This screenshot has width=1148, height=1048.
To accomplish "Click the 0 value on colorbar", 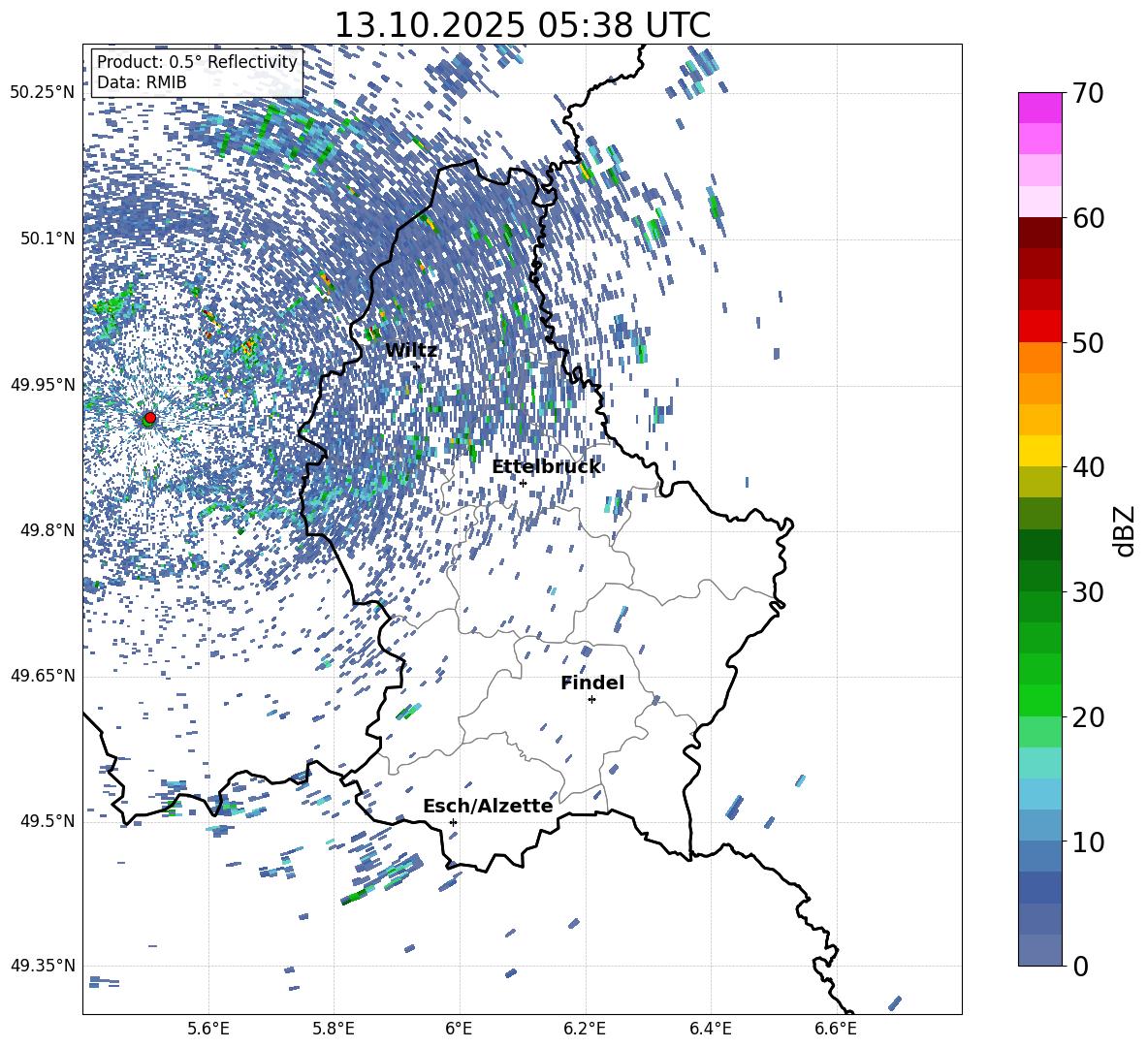I will tap(1081, 966).
